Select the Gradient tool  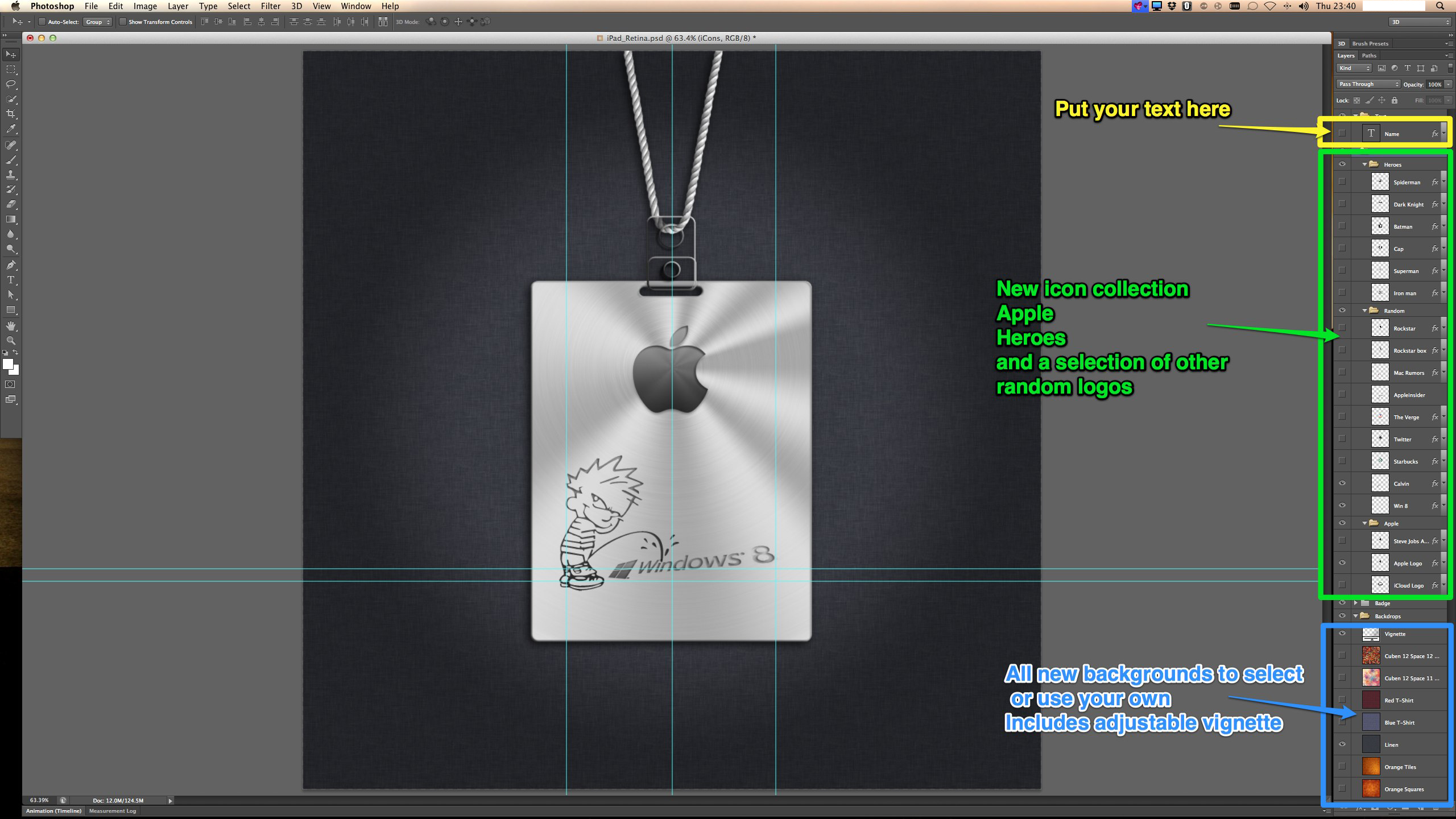[11, 219]
